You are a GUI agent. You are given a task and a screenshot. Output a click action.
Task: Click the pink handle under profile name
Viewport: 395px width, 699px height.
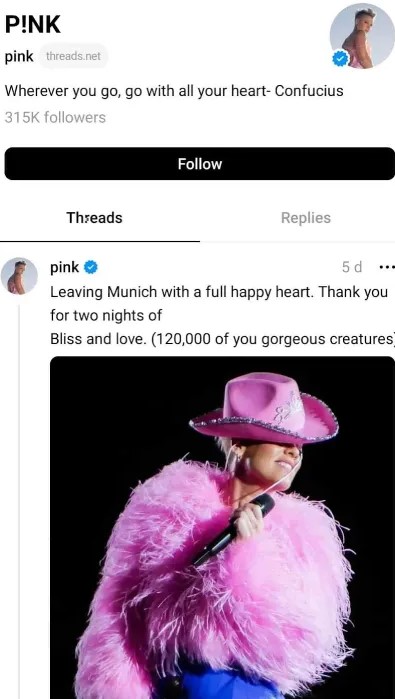pos(19,57)
